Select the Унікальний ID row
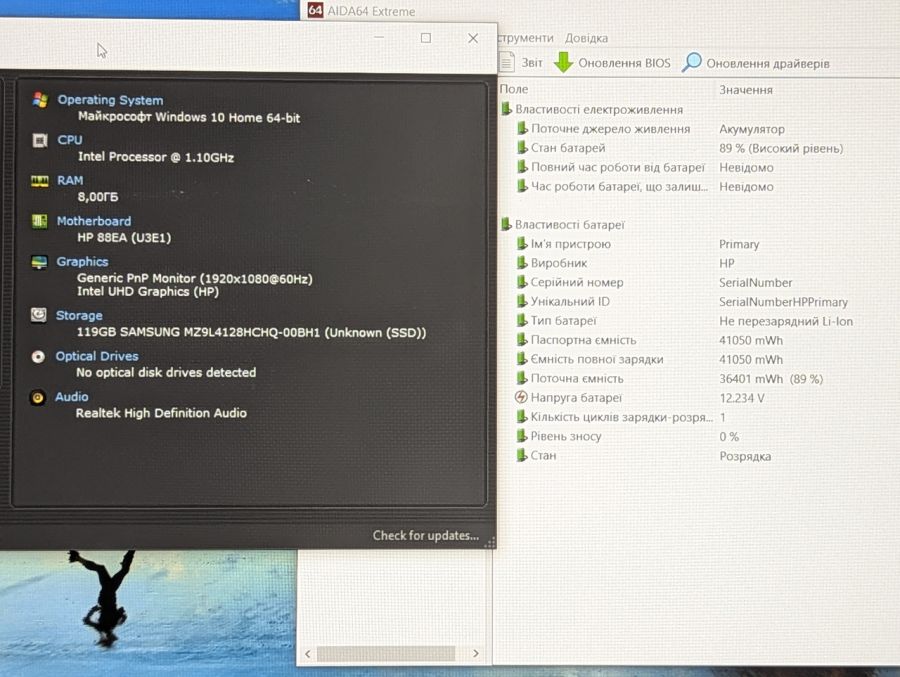The width and height of the screenshot is (900, 677). (682, 301)
